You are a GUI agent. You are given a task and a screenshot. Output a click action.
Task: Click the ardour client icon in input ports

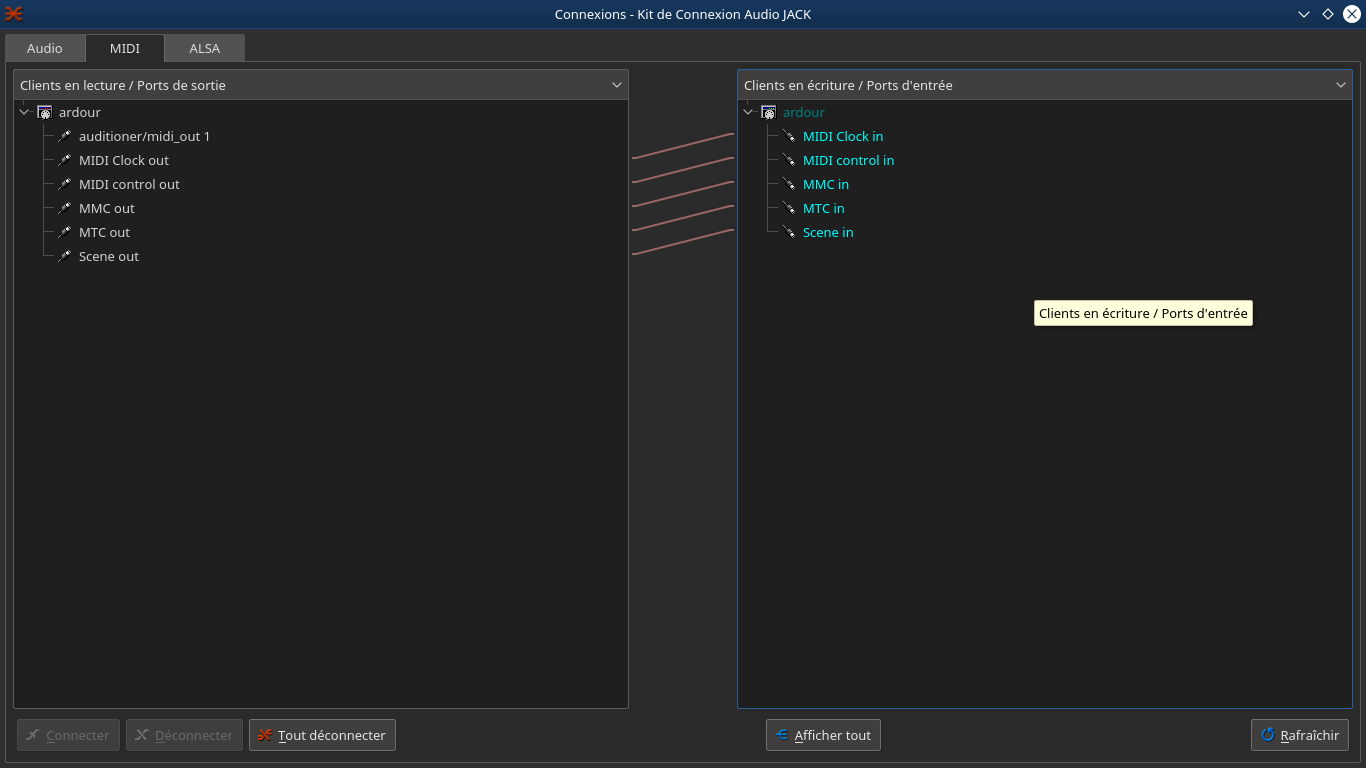pos(768,112)
